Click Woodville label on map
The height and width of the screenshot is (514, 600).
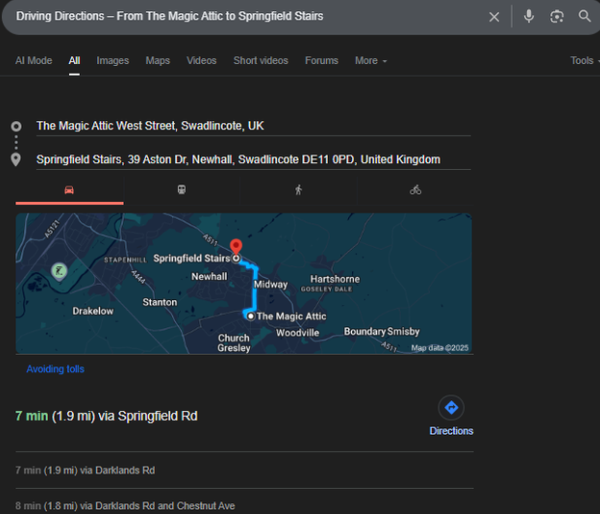tap(297, 333)
